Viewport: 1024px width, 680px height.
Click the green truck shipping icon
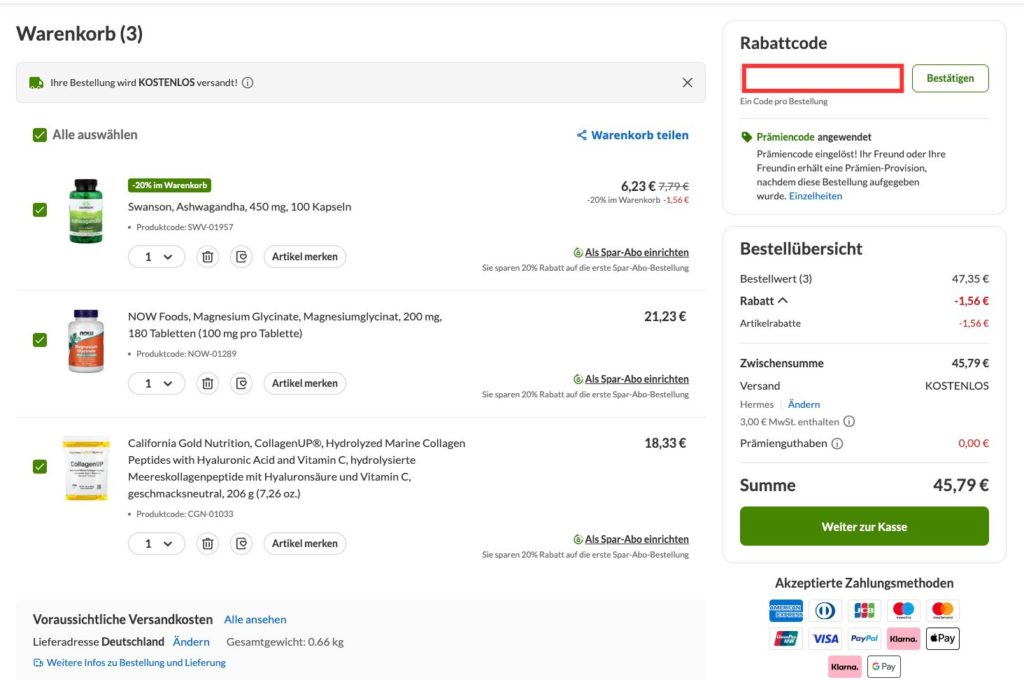tap(37, 83)
